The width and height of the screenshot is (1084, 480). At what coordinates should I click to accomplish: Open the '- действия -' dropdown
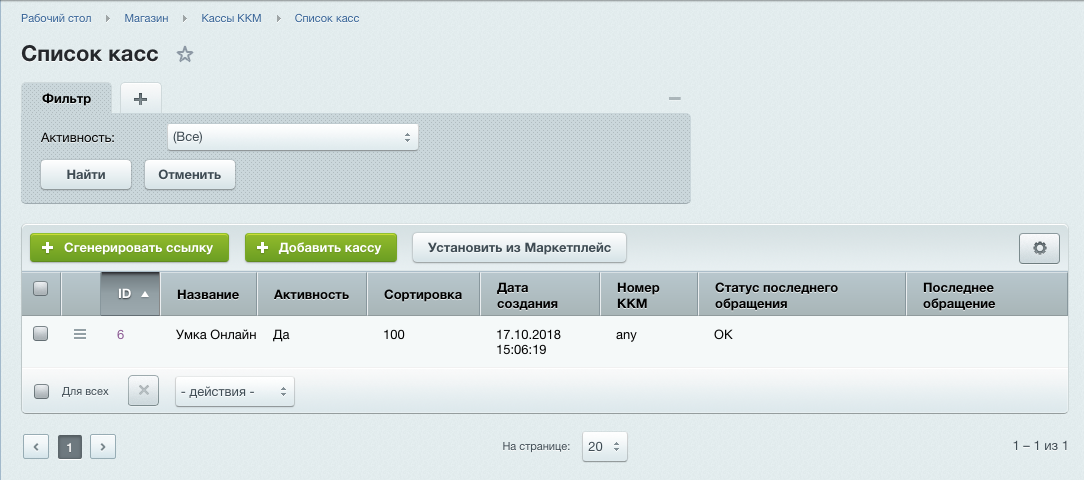point(235,392)
